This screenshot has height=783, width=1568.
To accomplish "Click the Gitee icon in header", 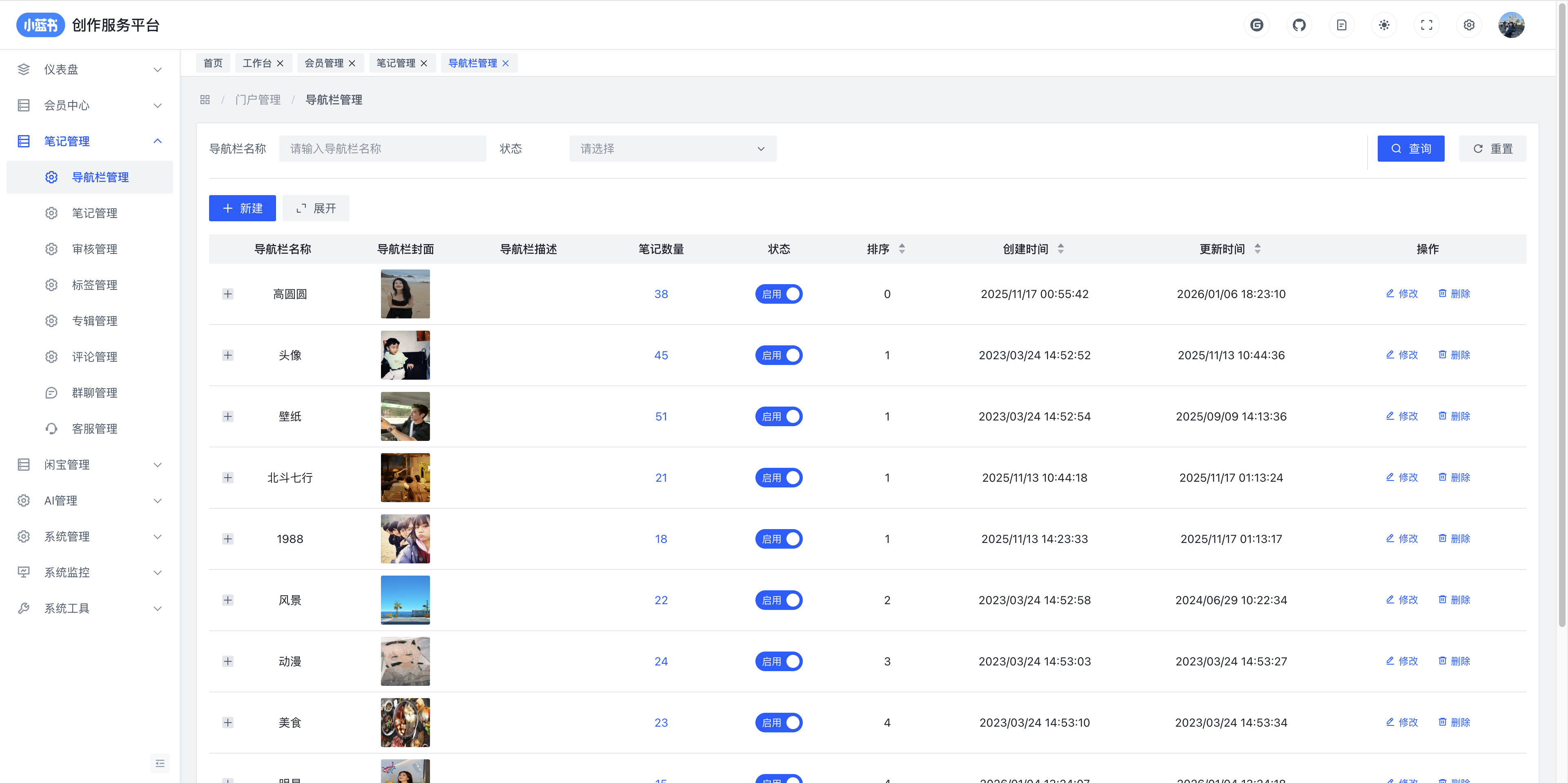I will click(x=1256, y=25).
